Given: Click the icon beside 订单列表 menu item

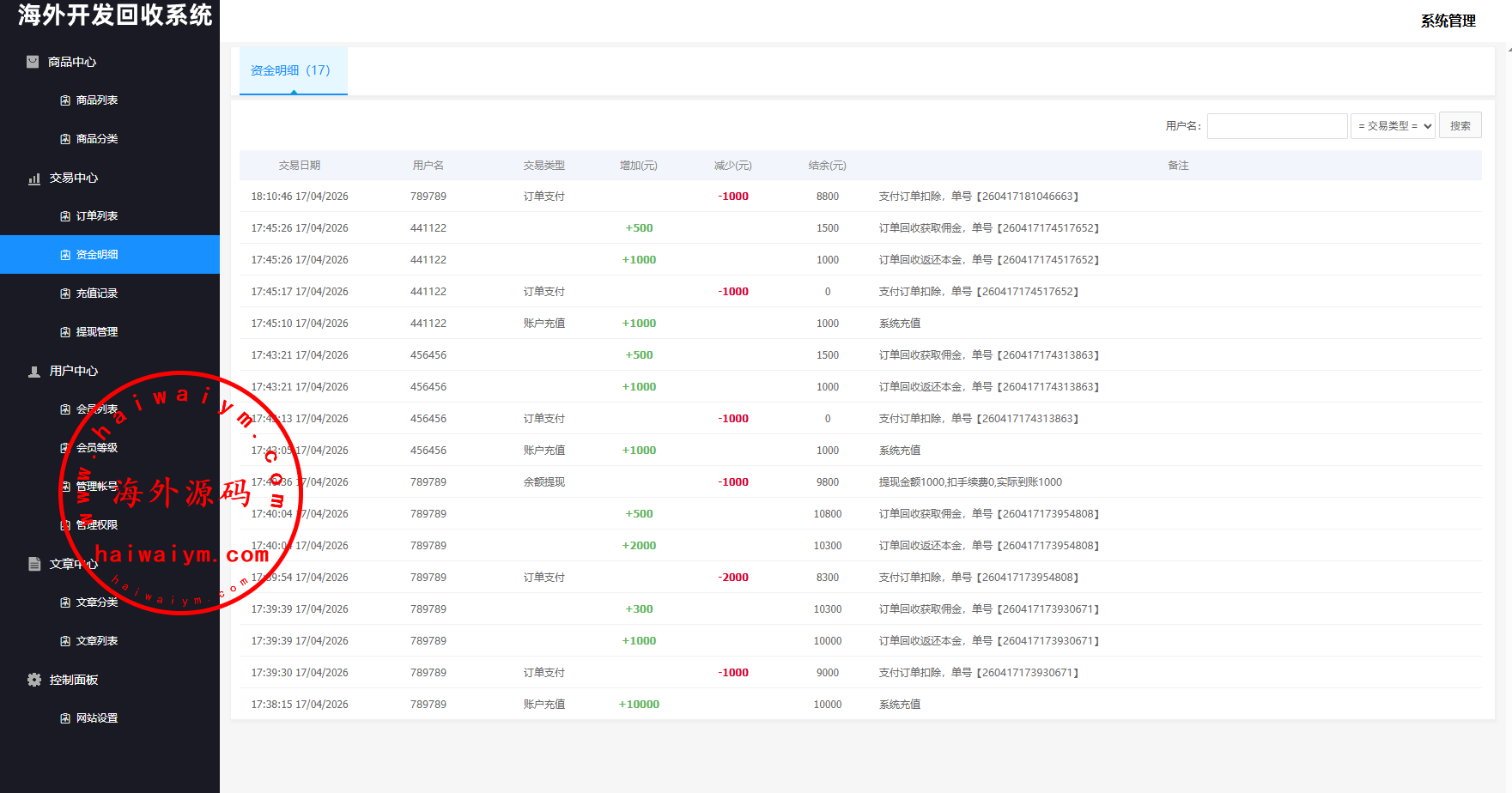Looking at the screenshot, I should (65, 216).
